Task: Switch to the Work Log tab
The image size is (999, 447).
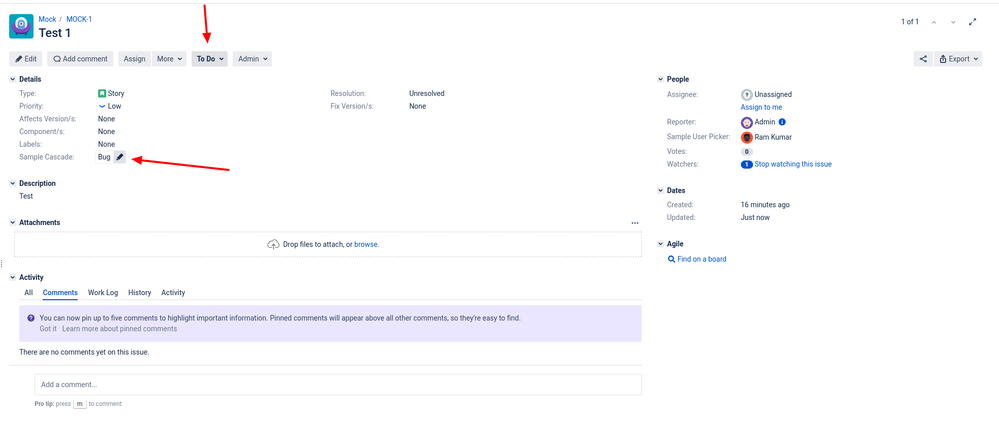Action: 103,293
